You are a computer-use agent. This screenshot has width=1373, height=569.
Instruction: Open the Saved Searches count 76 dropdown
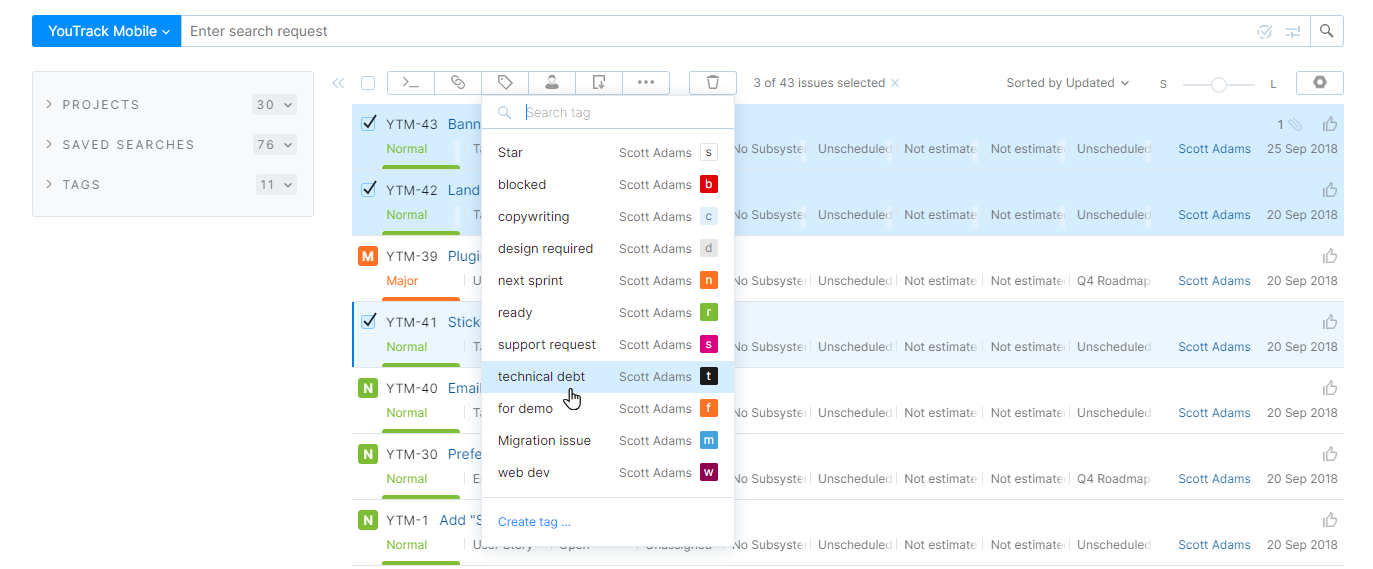pos(275,145)
